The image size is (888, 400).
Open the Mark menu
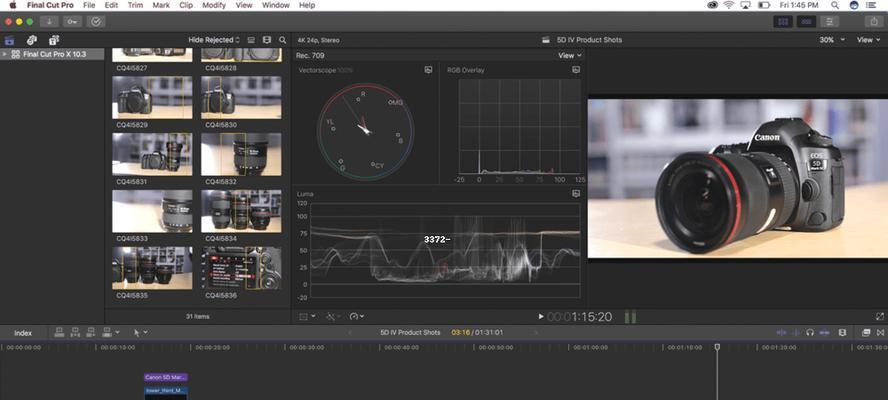161,5
